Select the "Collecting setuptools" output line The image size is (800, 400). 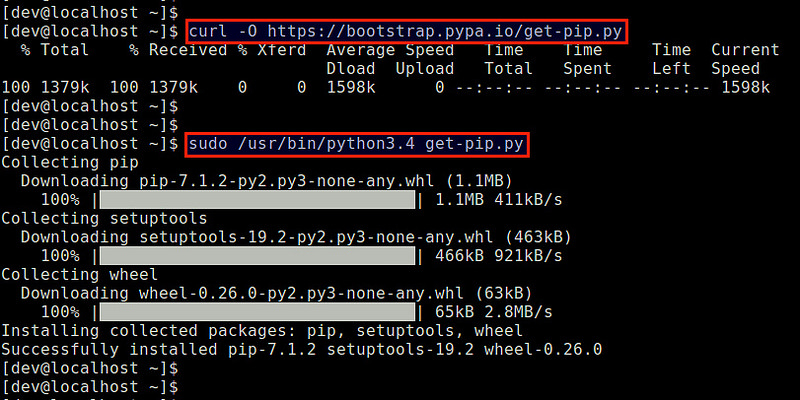pyautogui.click(x=104, y=219)
